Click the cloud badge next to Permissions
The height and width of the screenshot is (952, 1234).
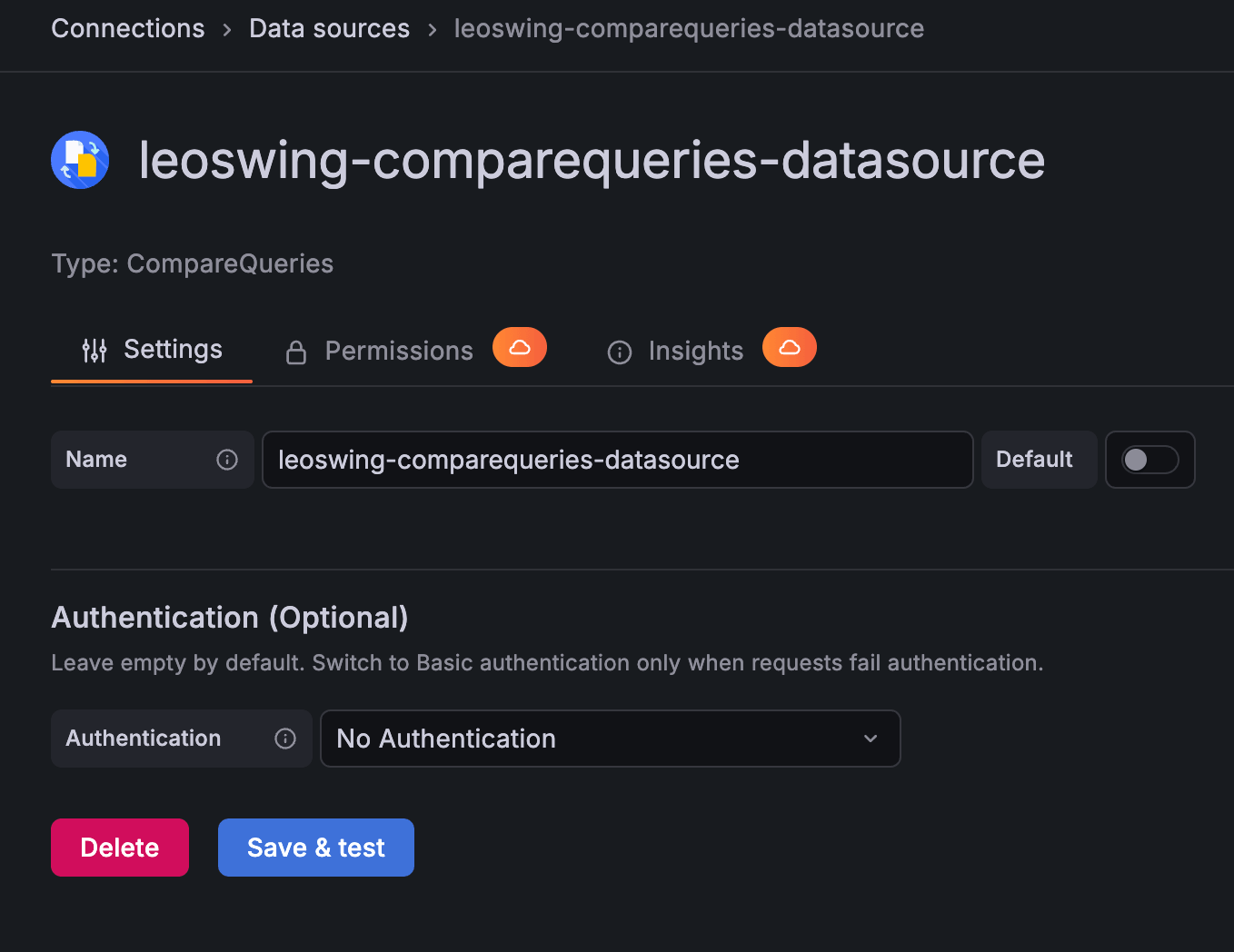[520, 347]
